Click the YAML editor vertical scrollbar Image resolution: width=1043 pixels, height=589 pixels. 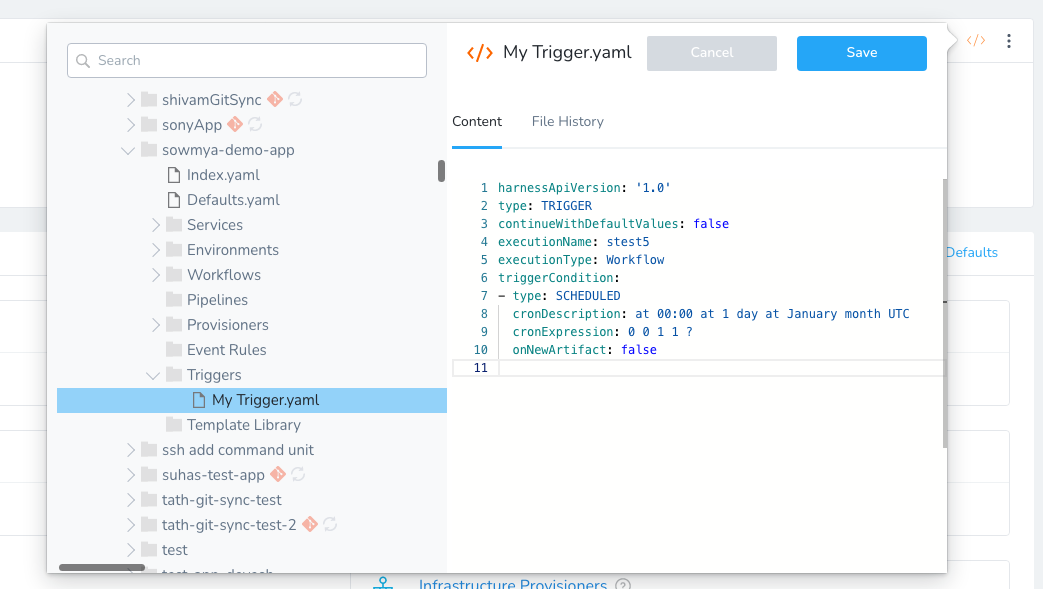click(x=945, y=313)
